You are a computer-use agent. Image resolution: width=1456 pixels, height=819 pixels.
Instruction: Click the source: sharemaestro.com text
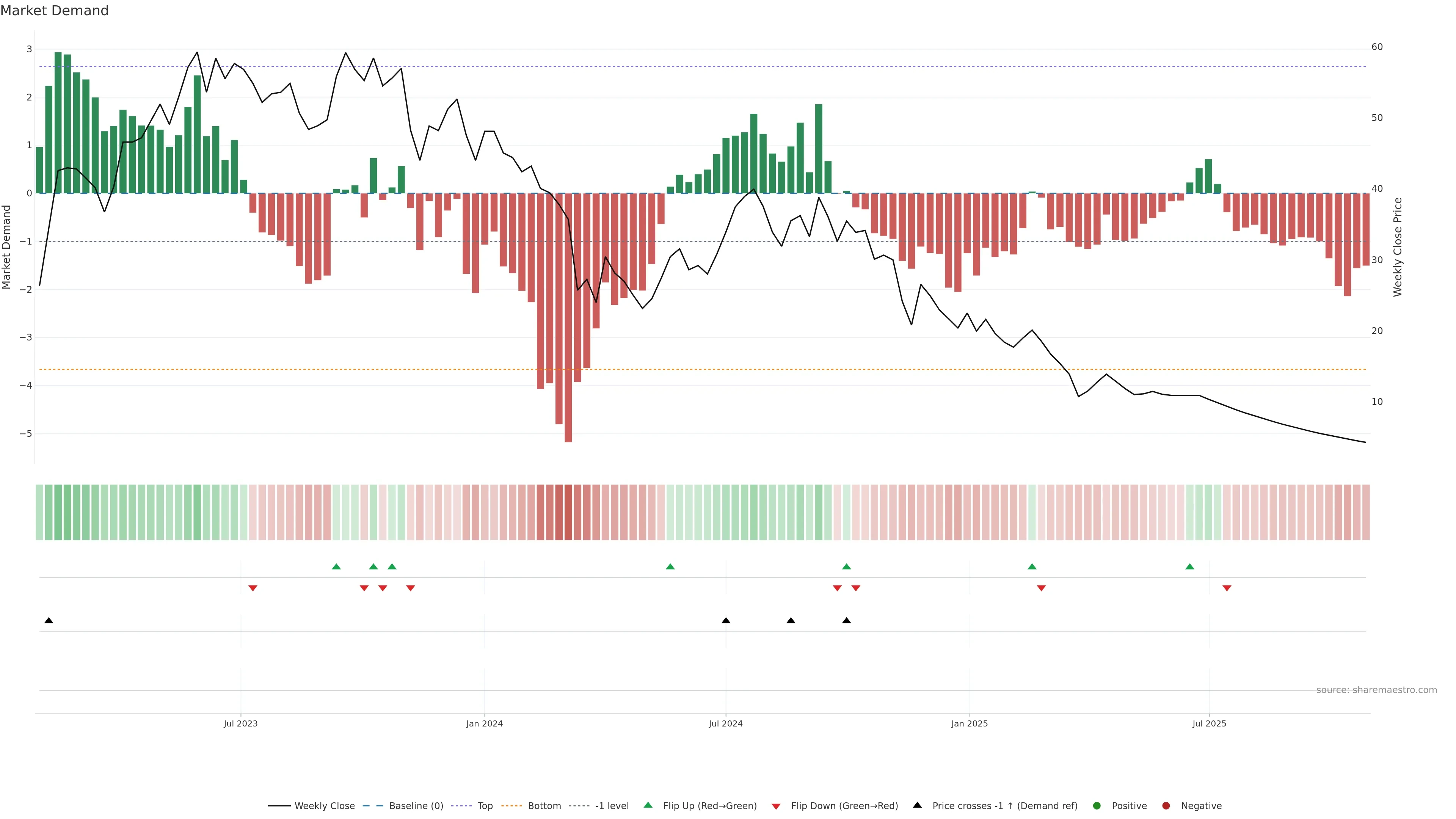[x=1376, y=690]
